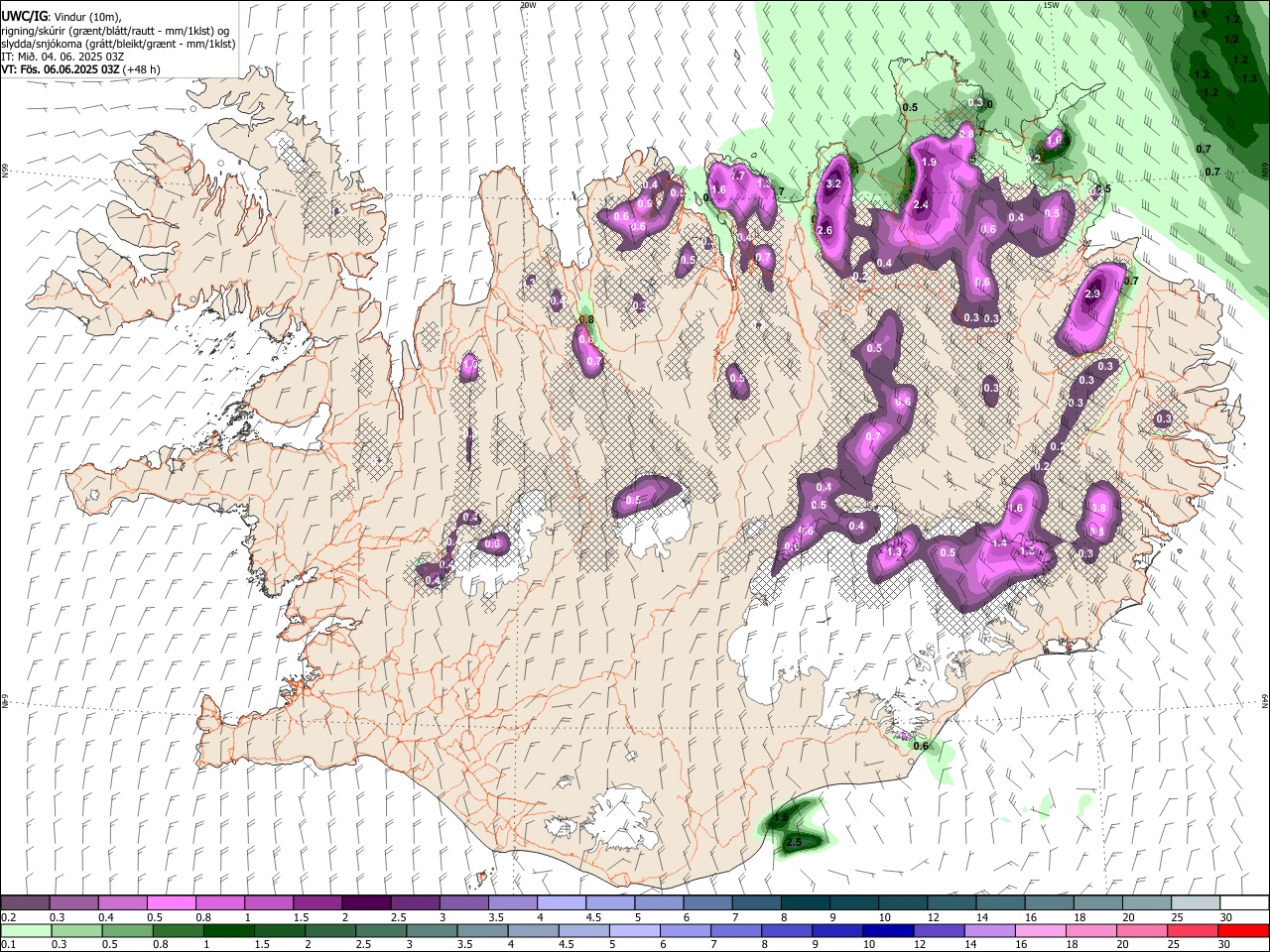
Task: Click the 'VT: Fös. 06.06.2025 03Z (+48 h)' valid time
Action: tap(80, 69)
